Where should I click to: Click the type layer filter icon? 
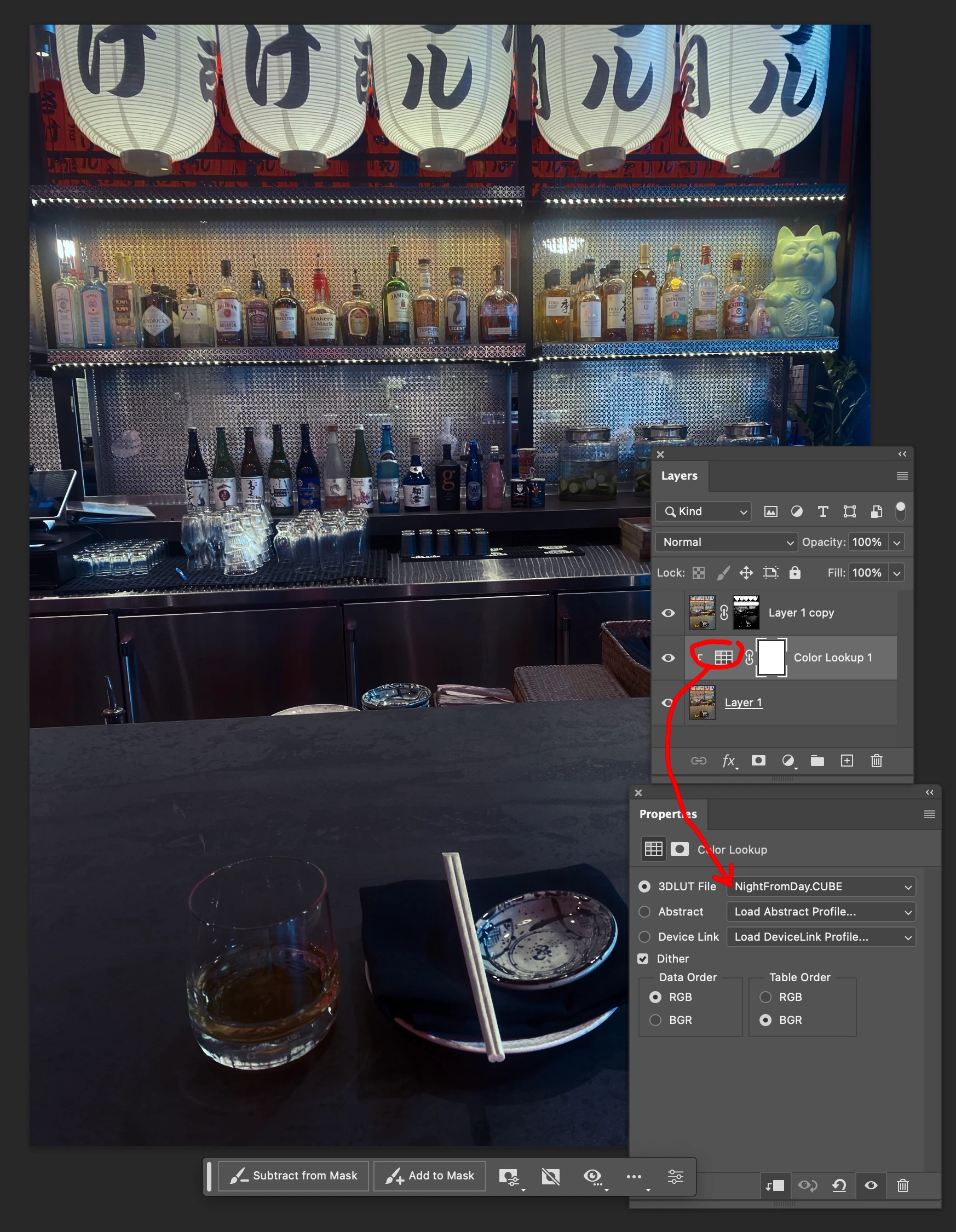tap(823, 511)
